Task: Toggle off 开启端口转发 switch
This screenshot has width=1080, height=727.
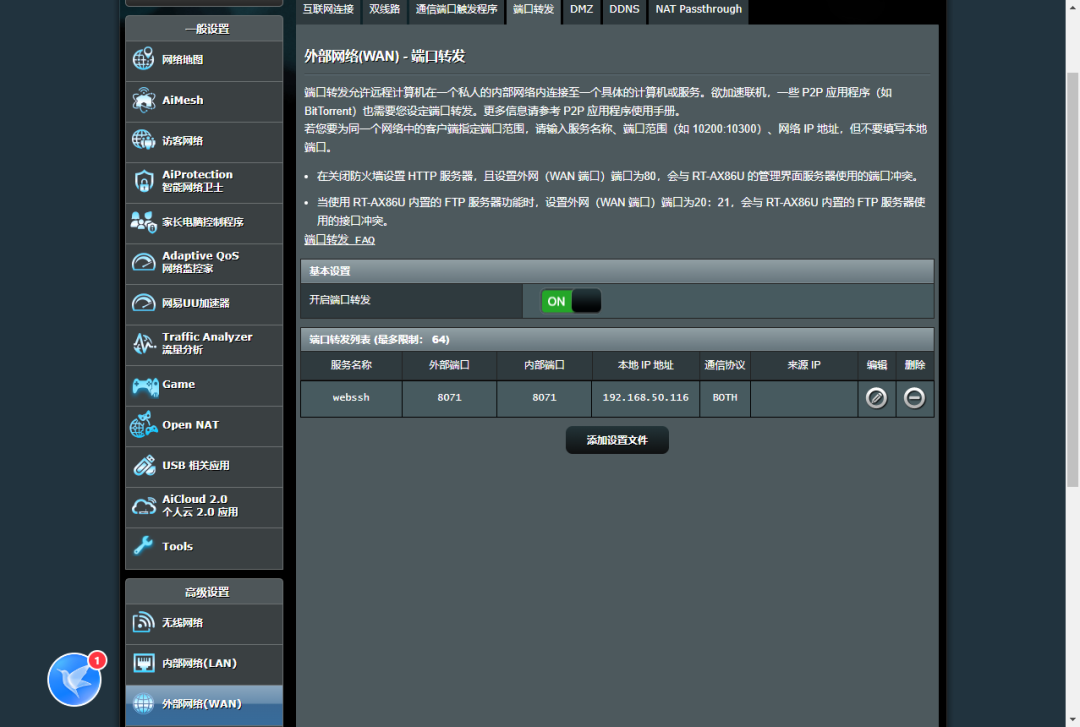Action: tap(570, 300)
